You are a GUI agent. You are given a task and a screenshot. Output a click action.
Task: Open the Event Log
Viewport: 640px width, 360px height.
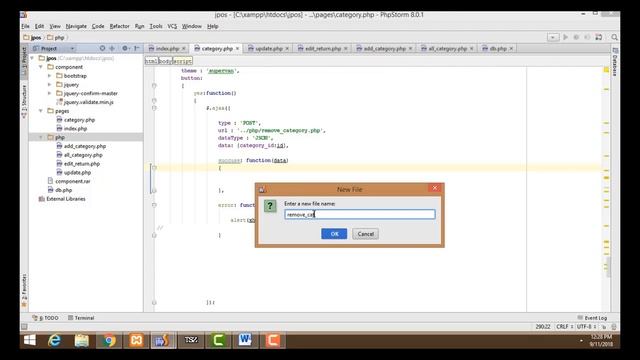(592, 318)
